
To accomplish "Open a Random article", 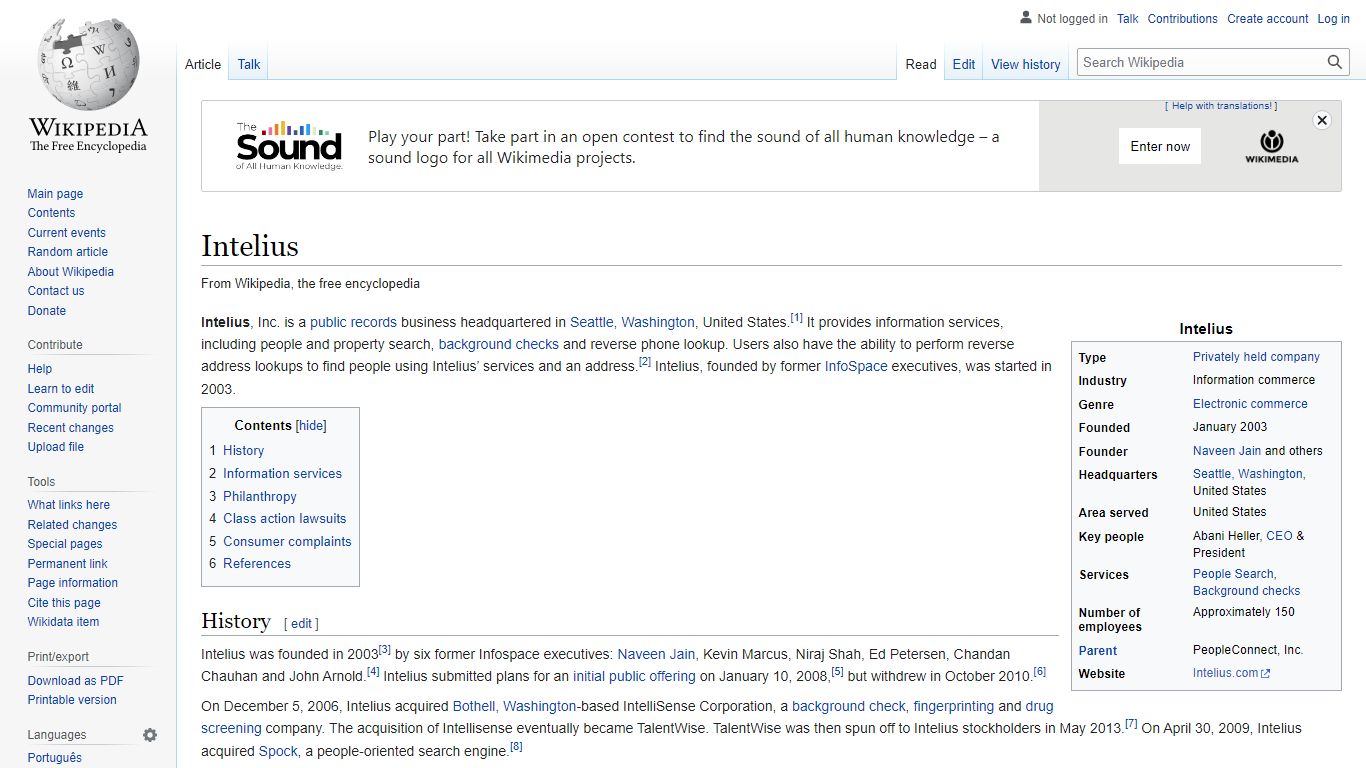I will 67,252.
